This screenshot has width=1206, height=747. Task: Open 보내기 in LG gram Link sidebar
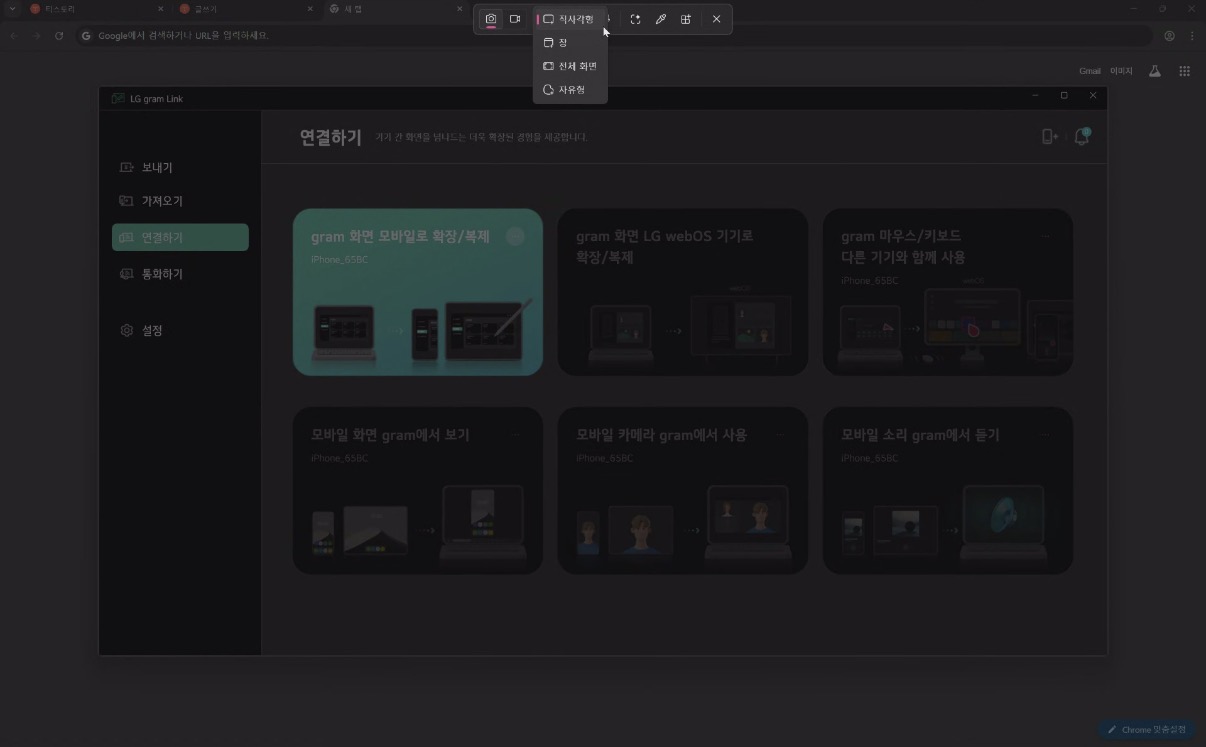180,167
